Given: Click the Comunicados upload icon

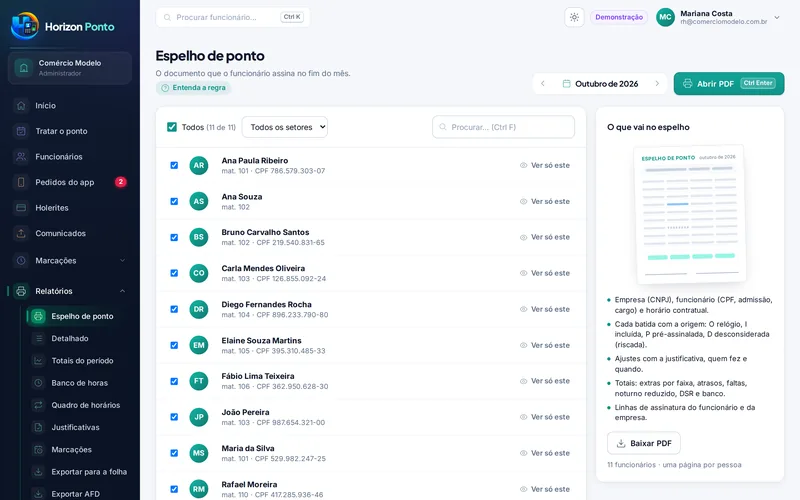Looking at the screenshot, I should click(x=21, y=233).
